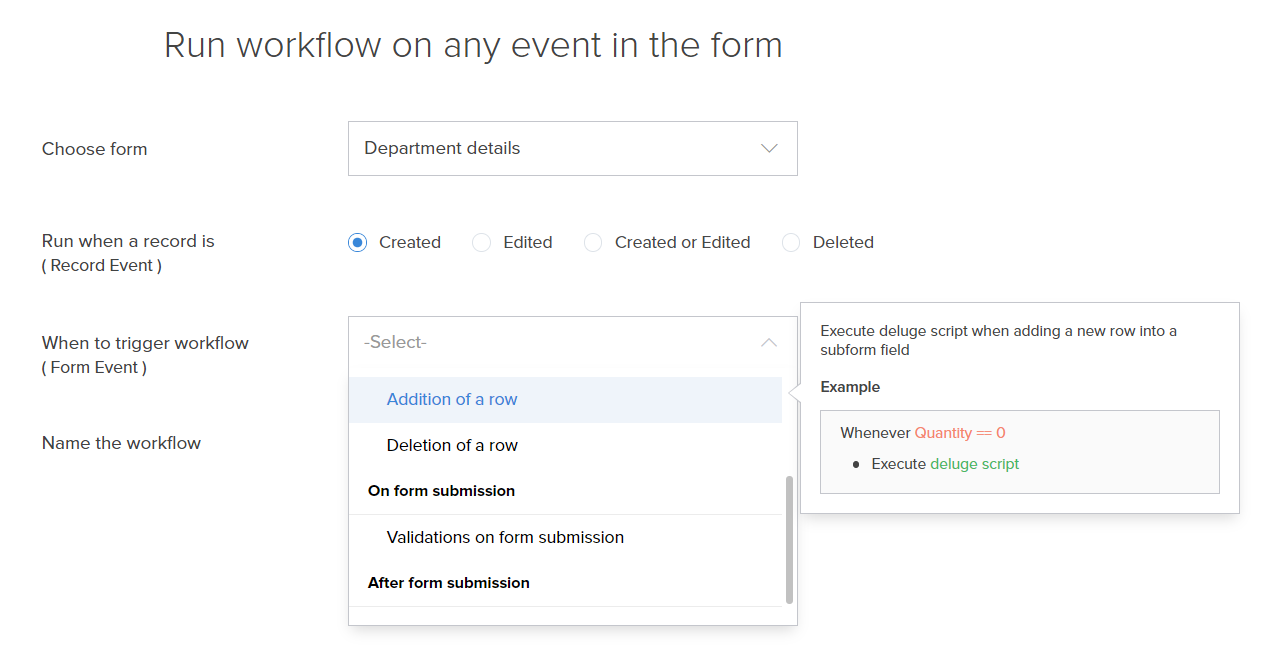The height and width of the screenshot is (649, 1267).
Task: Click the Run when a record is label
Action: coord(128,241)
